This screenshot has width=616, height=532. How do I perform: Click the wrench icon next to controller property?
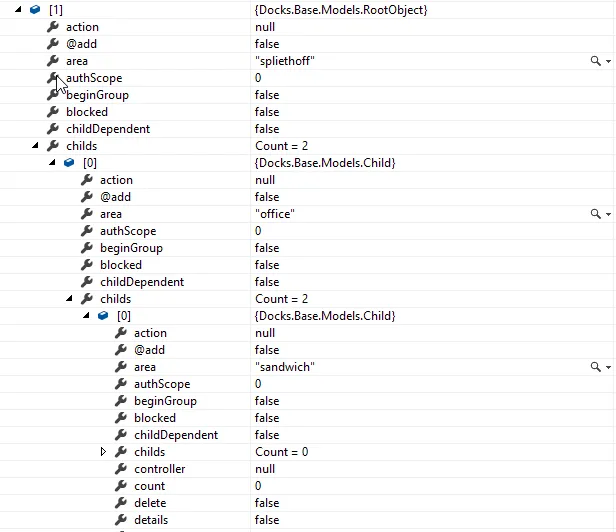(121, 468)
